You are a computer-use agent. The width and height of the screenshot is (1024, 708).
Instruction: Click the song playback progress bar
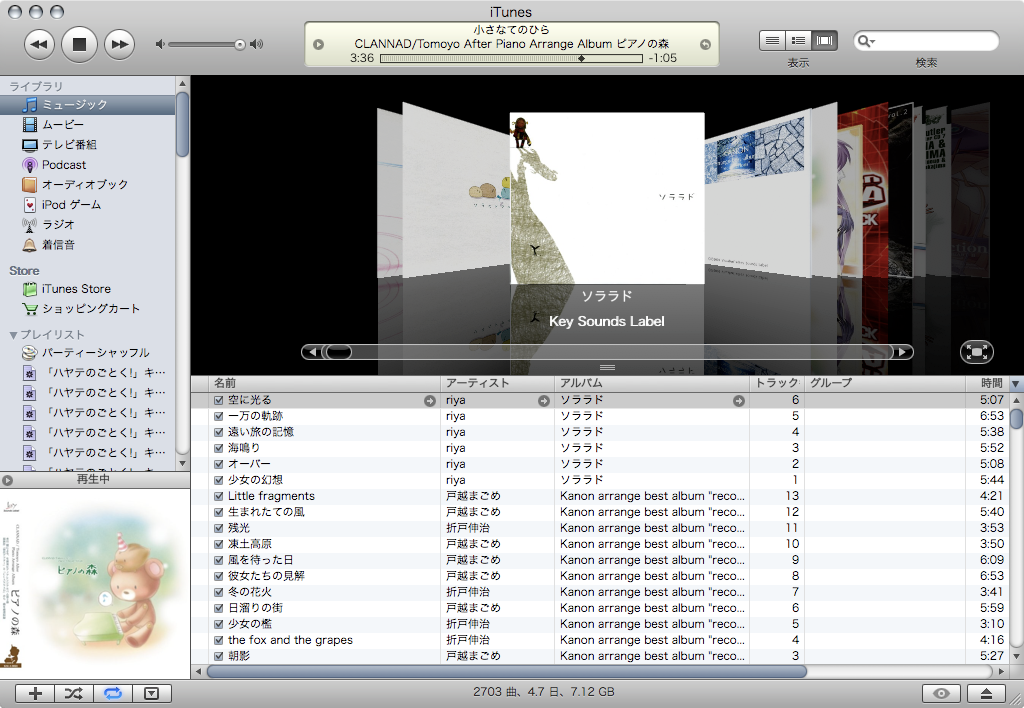click(x=511, y=58)
